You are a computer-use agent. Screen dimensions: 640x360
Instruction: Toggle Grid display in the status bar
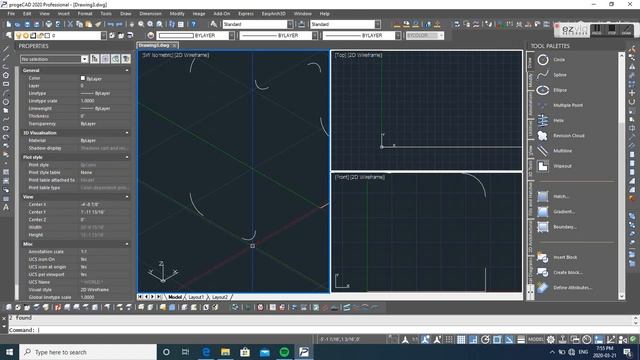461,340
